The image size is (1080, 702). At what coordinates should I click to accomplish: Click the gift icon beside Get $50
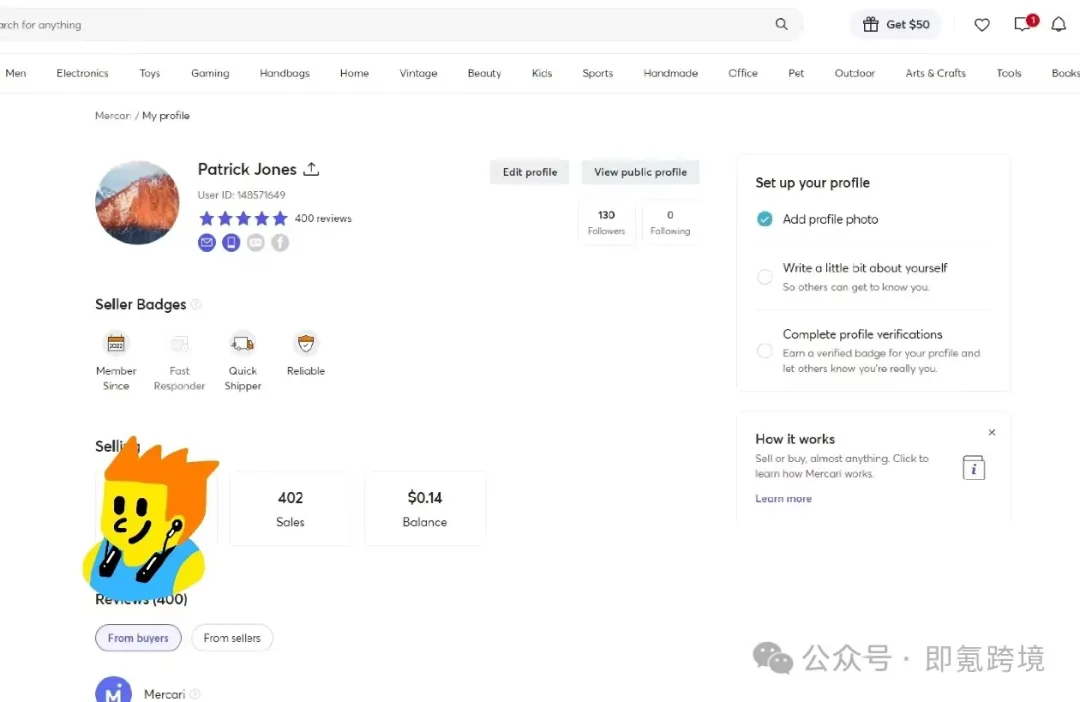click(x=871, y=24)
